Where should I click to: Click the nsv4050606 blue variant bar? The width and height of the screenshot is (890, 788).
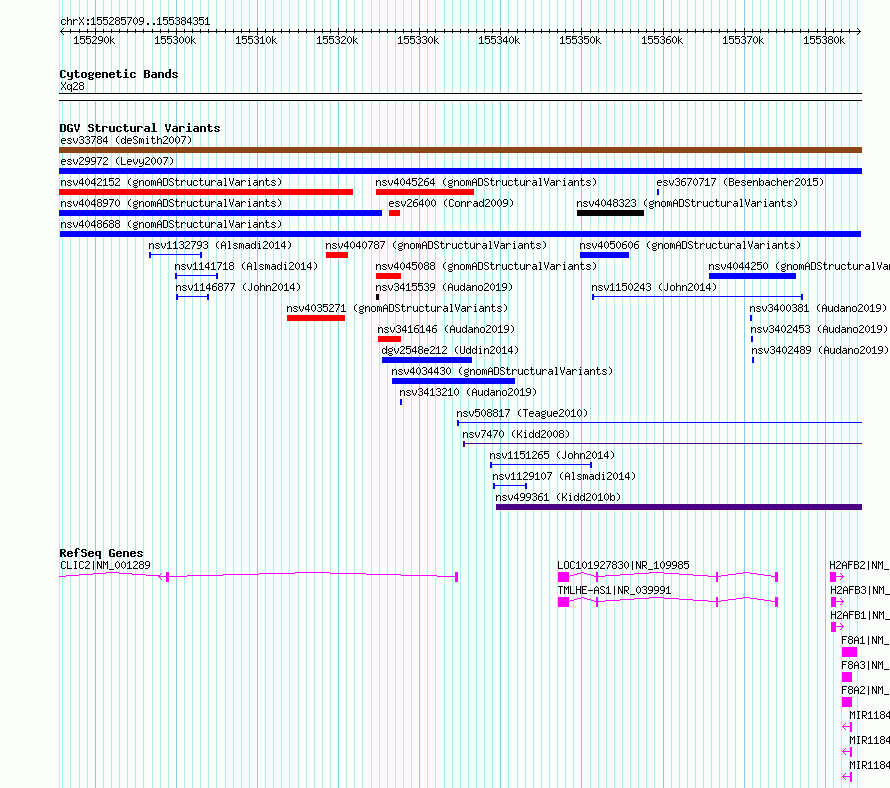point(604,255)
